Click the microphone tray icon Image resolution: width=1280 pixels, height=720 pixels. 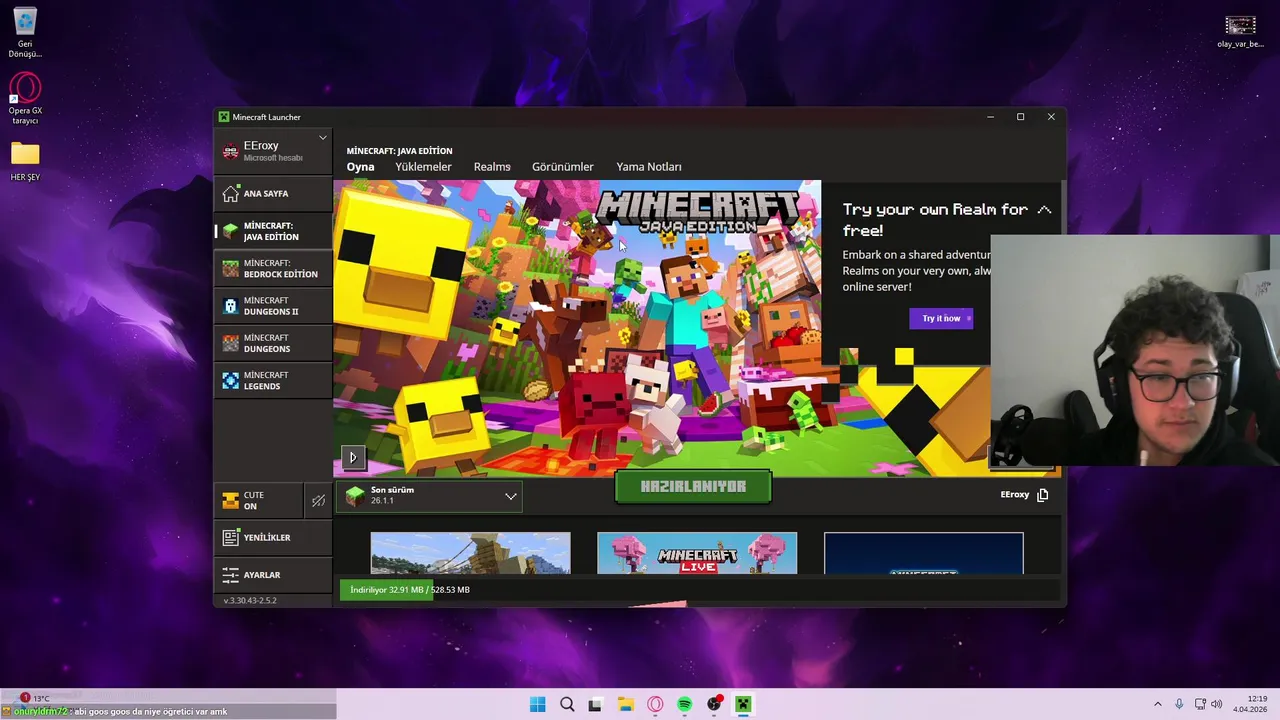[x=1179, y=704]
